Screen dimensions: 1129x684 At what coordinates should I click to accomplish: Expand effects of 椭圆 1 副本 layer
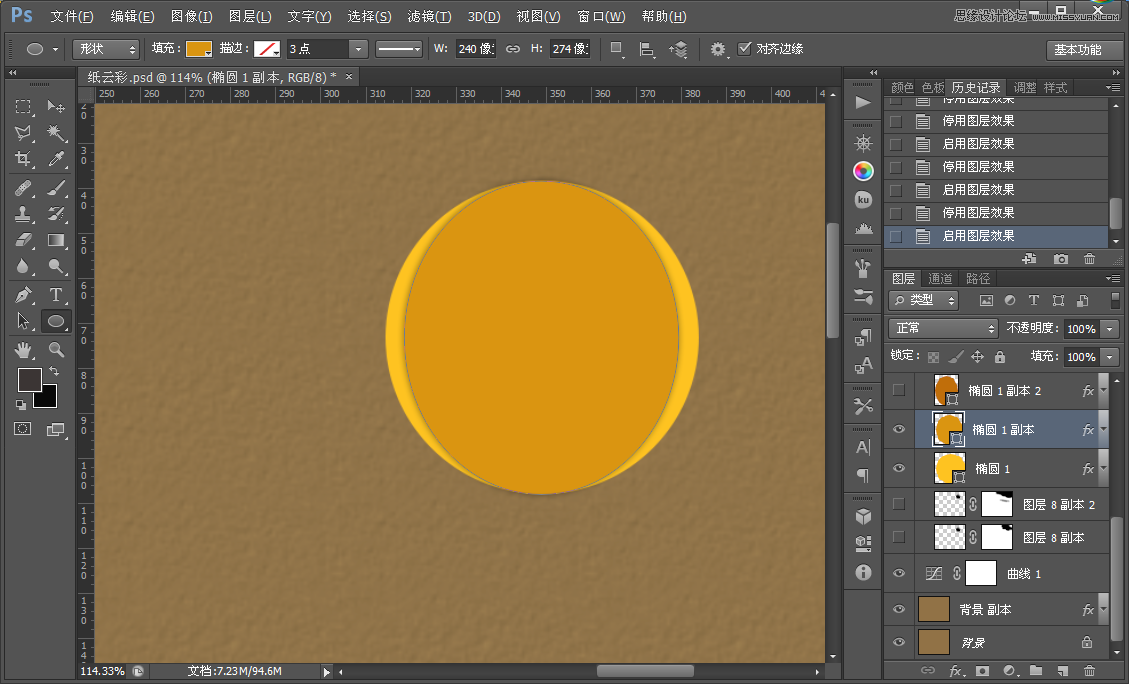click(1103, 430)
